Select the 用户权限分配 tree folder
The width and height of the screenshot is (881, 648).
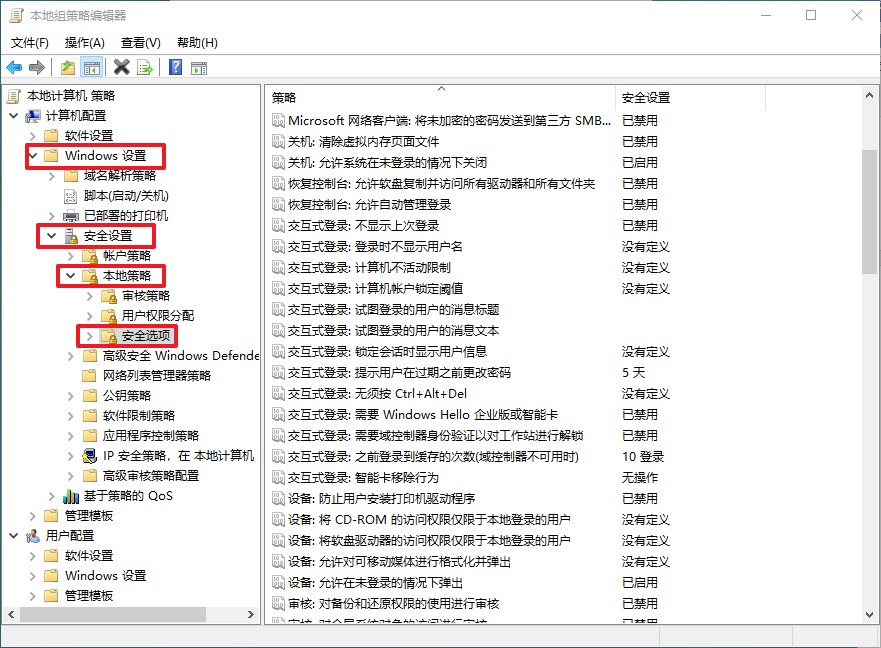(157, 316)
